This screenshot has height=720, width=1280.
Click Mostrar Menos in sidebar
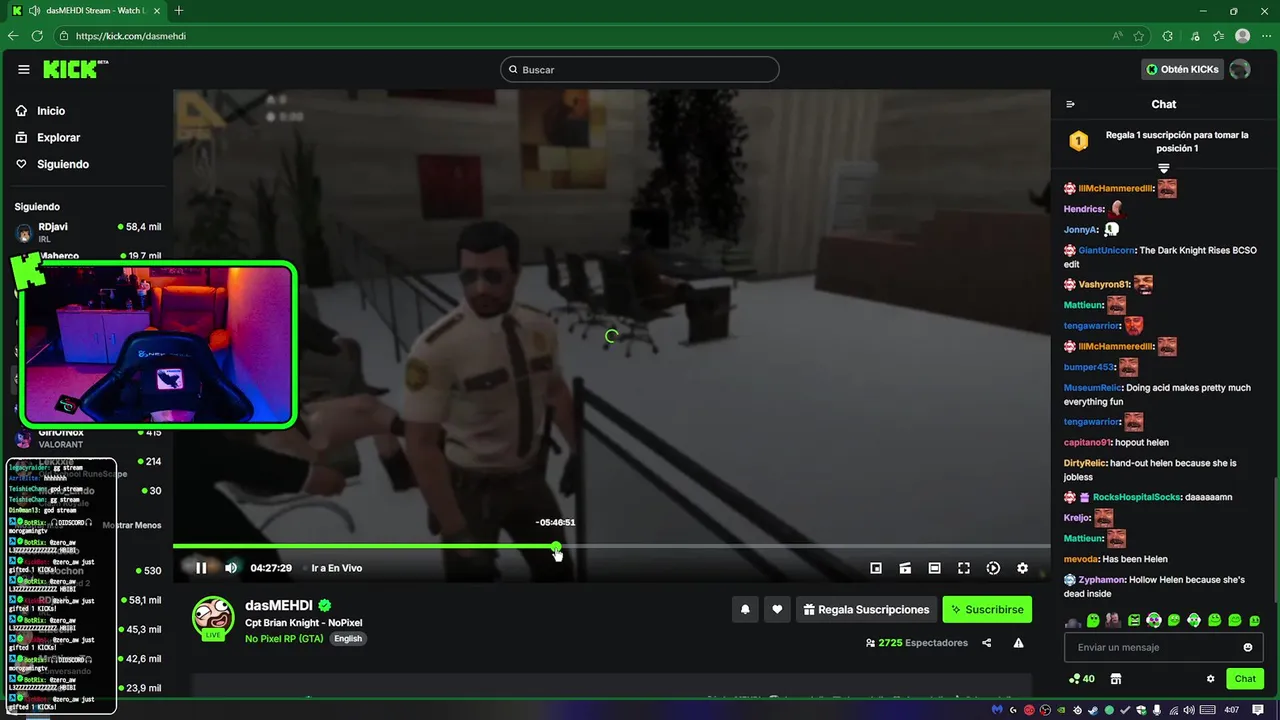coord(132,525)
